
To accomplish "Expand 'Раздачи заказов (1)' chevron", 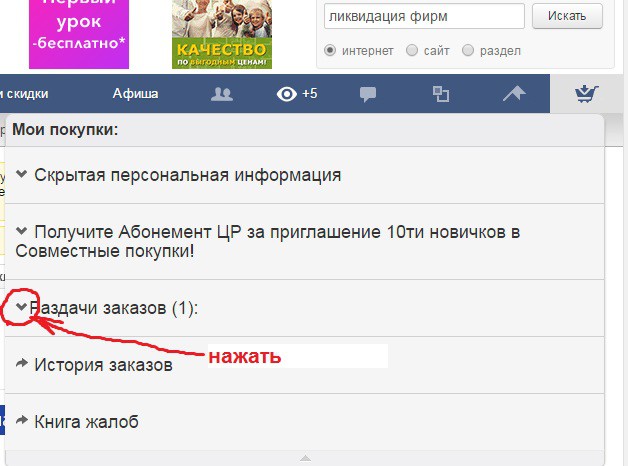I will pyautogui.click(x=22, y=307).
